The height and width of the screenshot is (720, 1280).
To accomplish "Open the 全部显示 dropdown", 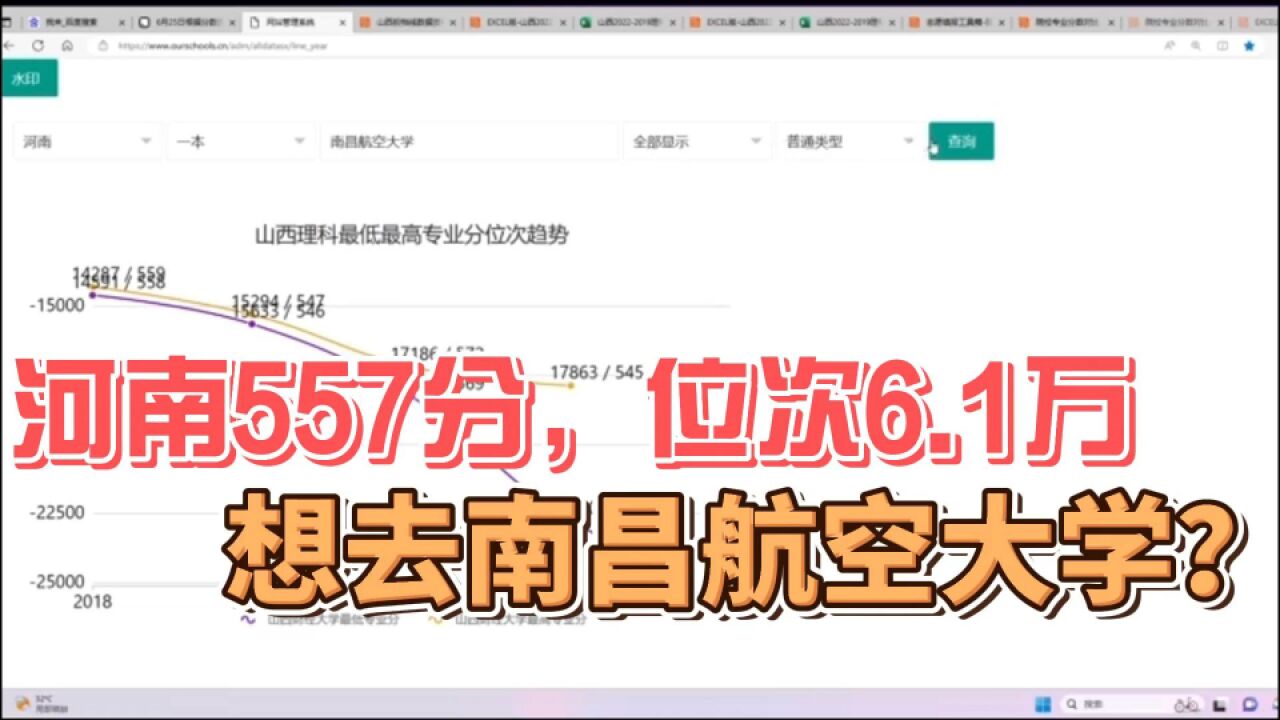I will (x=697, y=141).
